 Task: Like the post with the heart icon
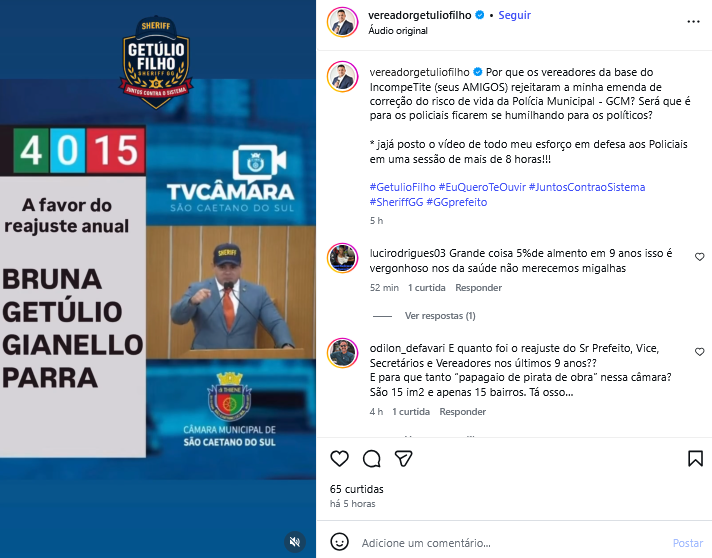(x=339, y=459)
